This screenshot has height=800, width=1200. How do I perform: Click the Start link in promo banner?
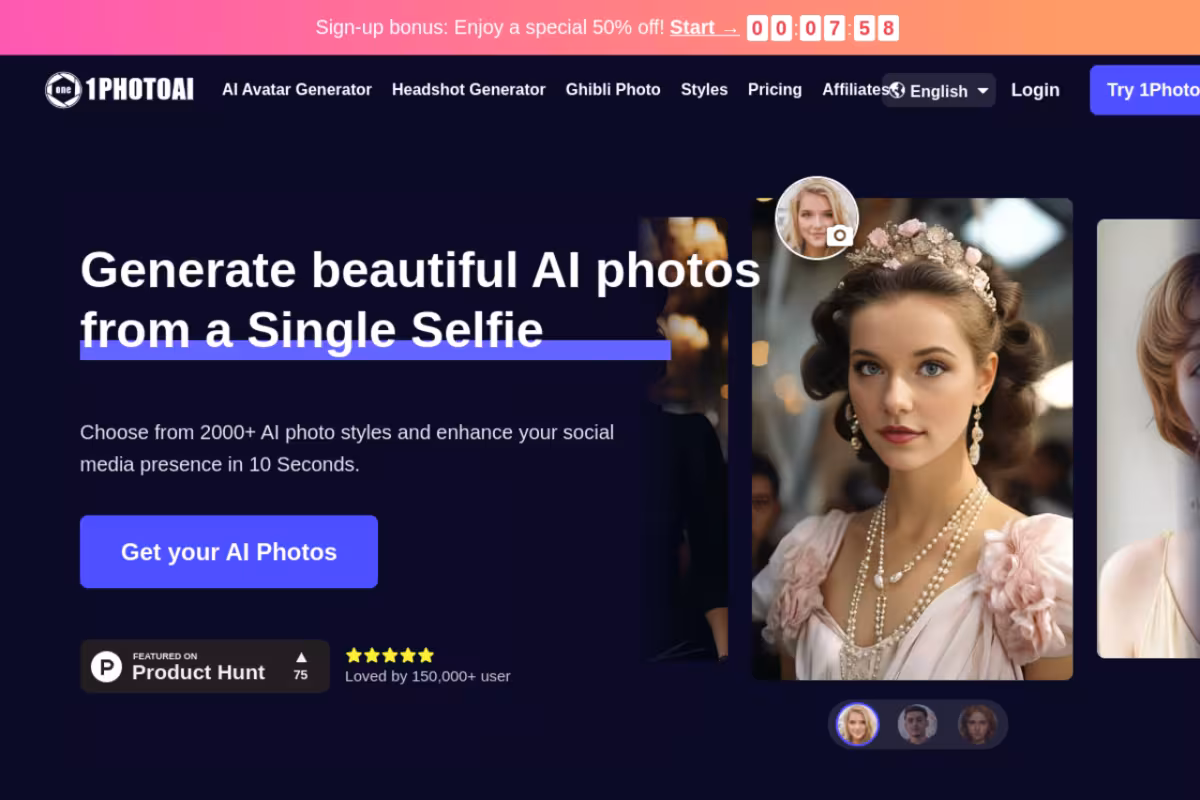pyautogui.click(x=704, y=27)
